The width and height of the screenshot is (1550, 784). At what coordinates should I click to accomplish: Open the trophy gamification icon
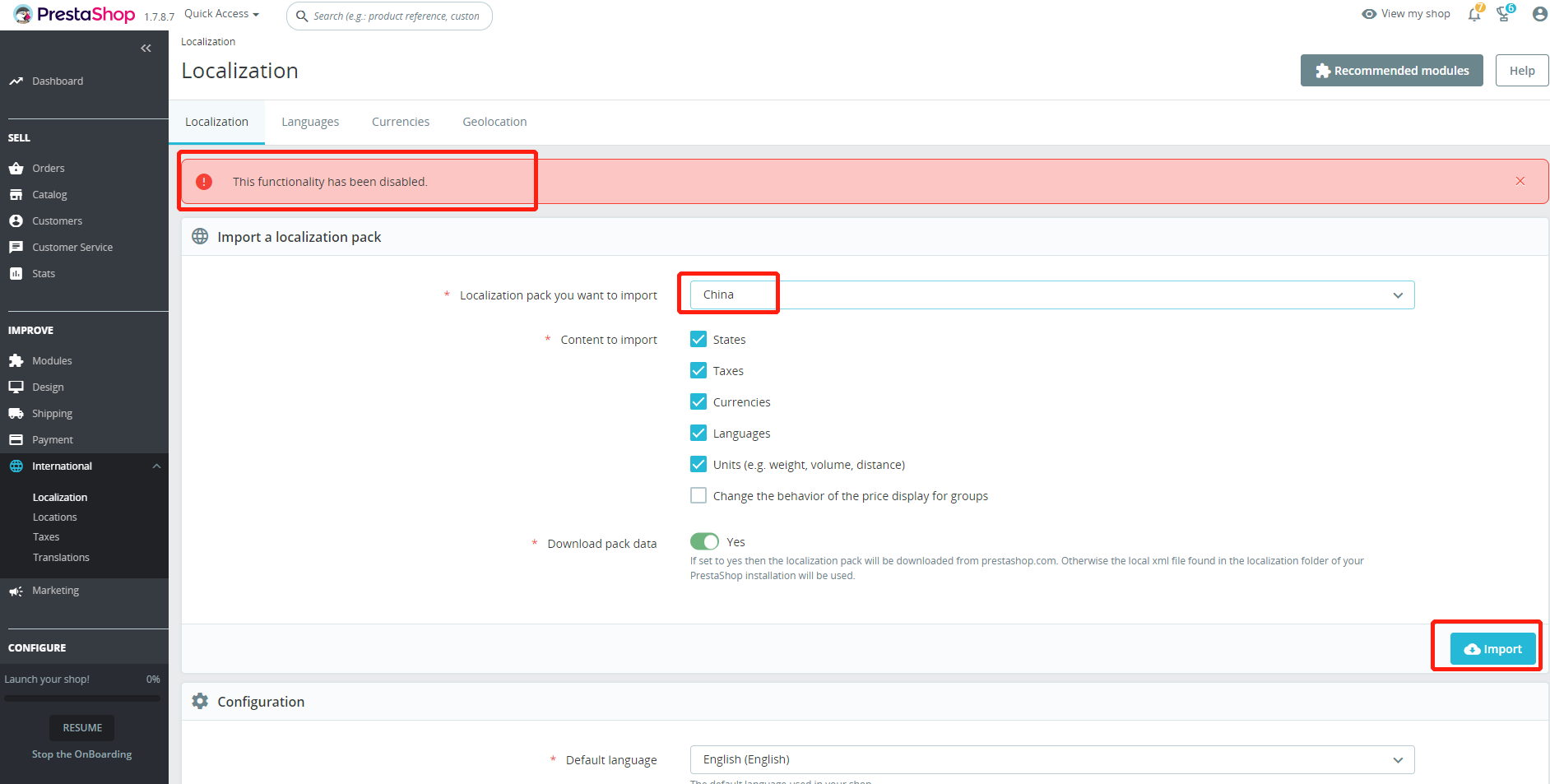click(x=1504, y=14)
